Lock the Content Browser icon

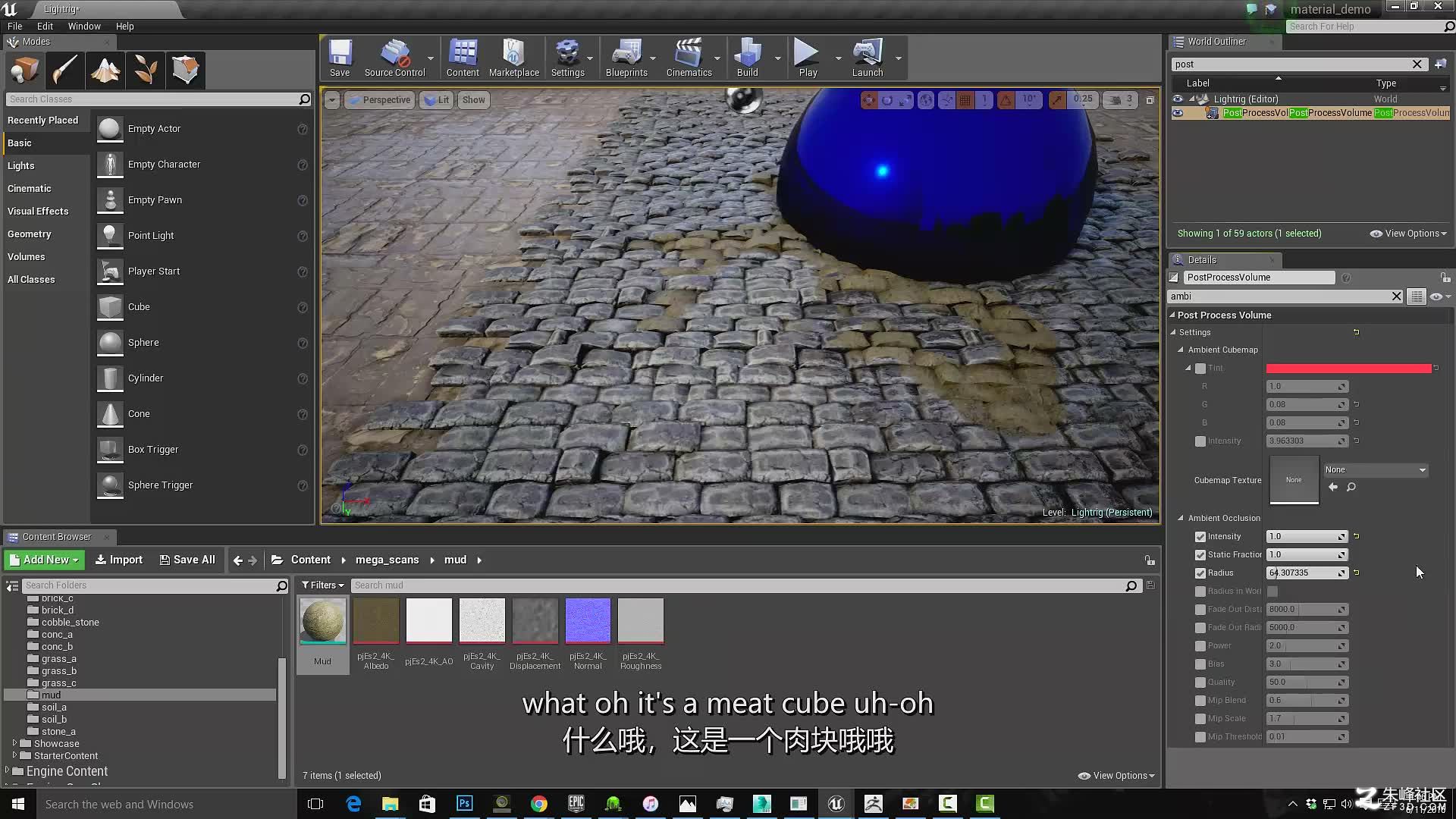pyautogui.click(x=1150, y=560)
